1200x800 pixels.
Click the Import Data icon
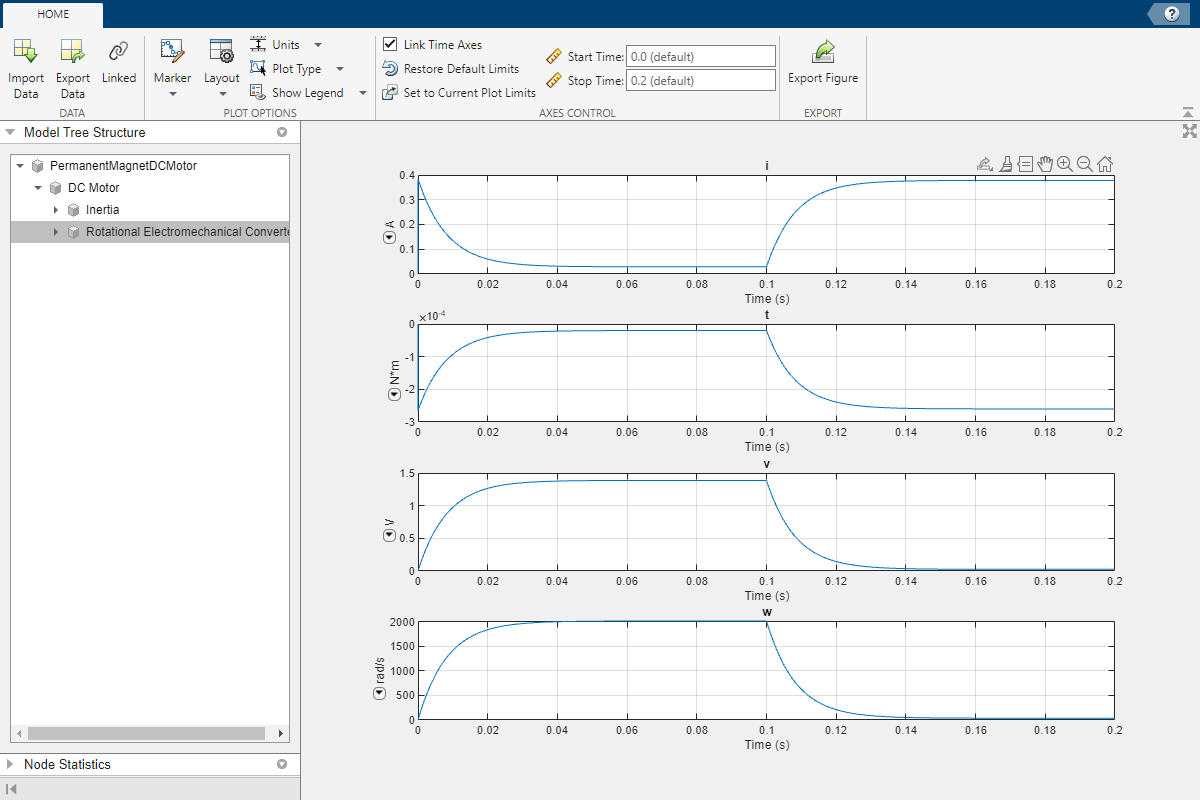click(x=26, y=52)
